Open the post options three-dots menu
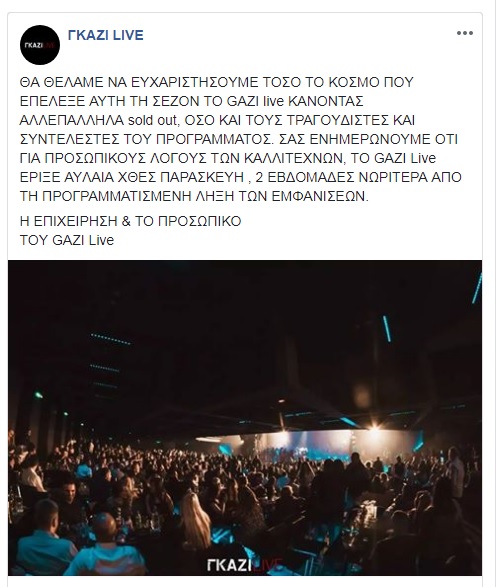 point(465,33)
